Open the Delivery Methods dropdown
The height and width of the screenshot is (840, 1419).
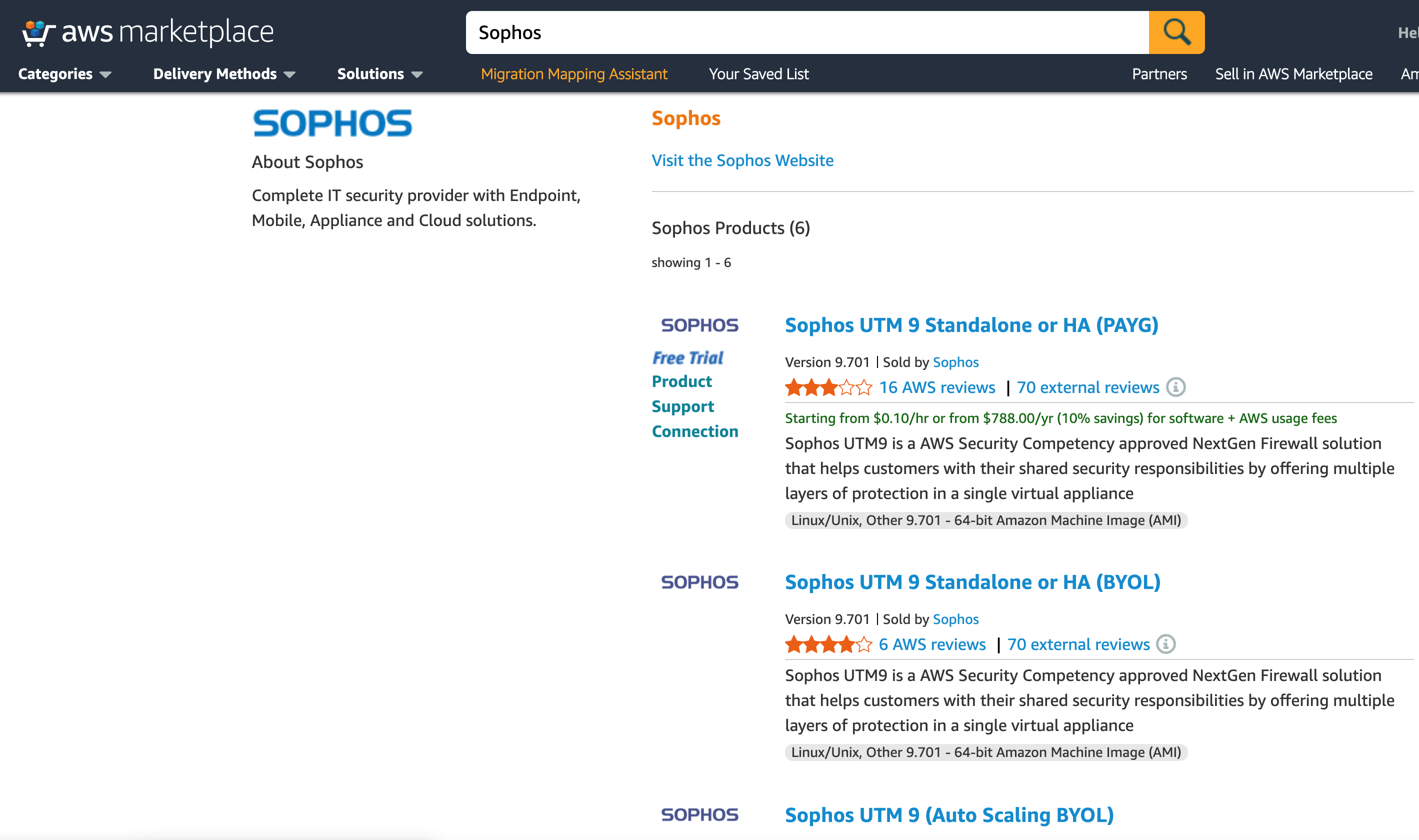224,74
